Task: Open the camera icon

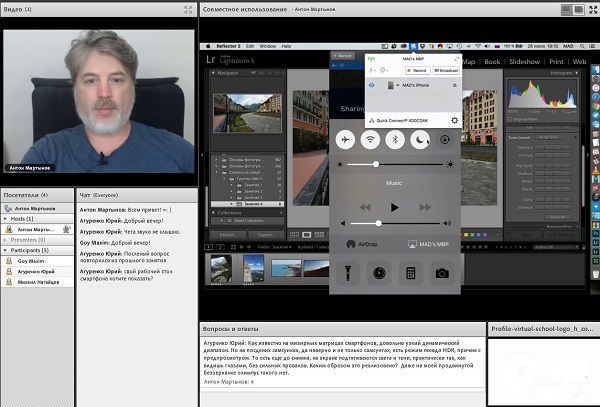Action: coord(442,271)
